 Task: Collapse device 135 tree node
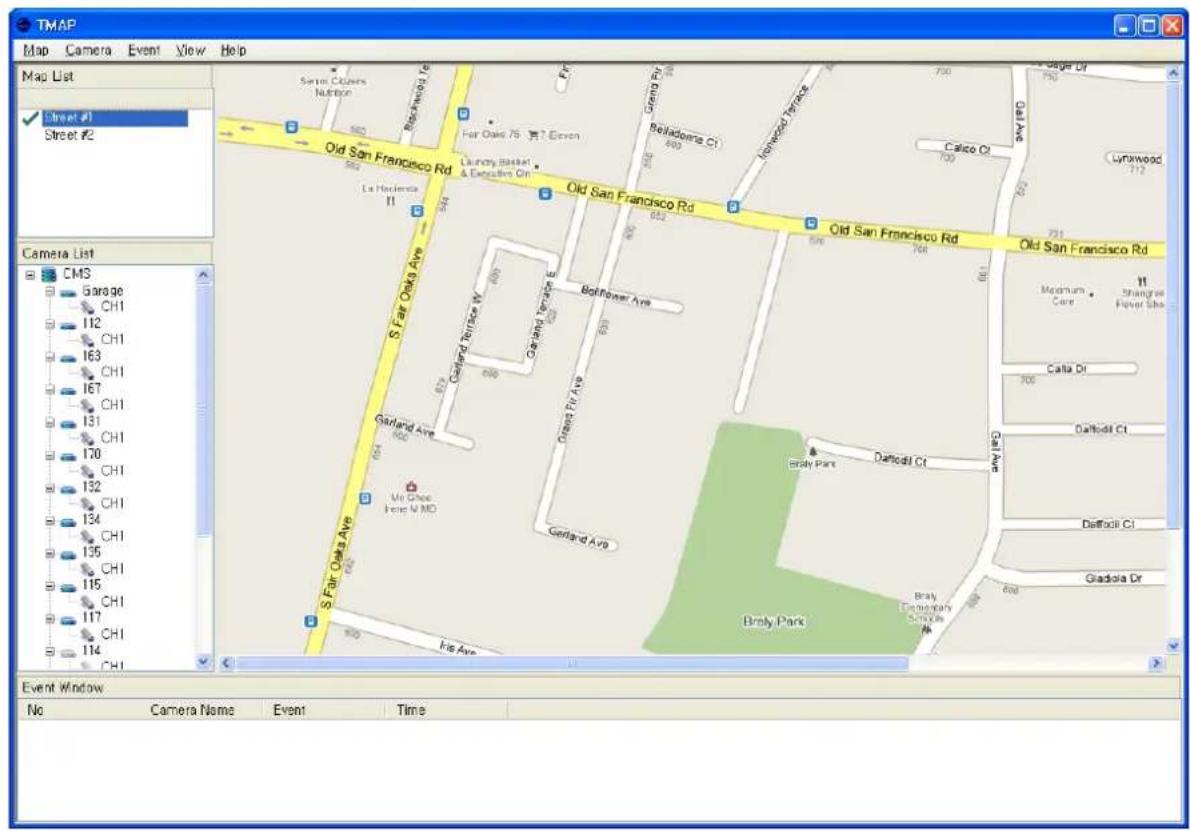[50, 553]
